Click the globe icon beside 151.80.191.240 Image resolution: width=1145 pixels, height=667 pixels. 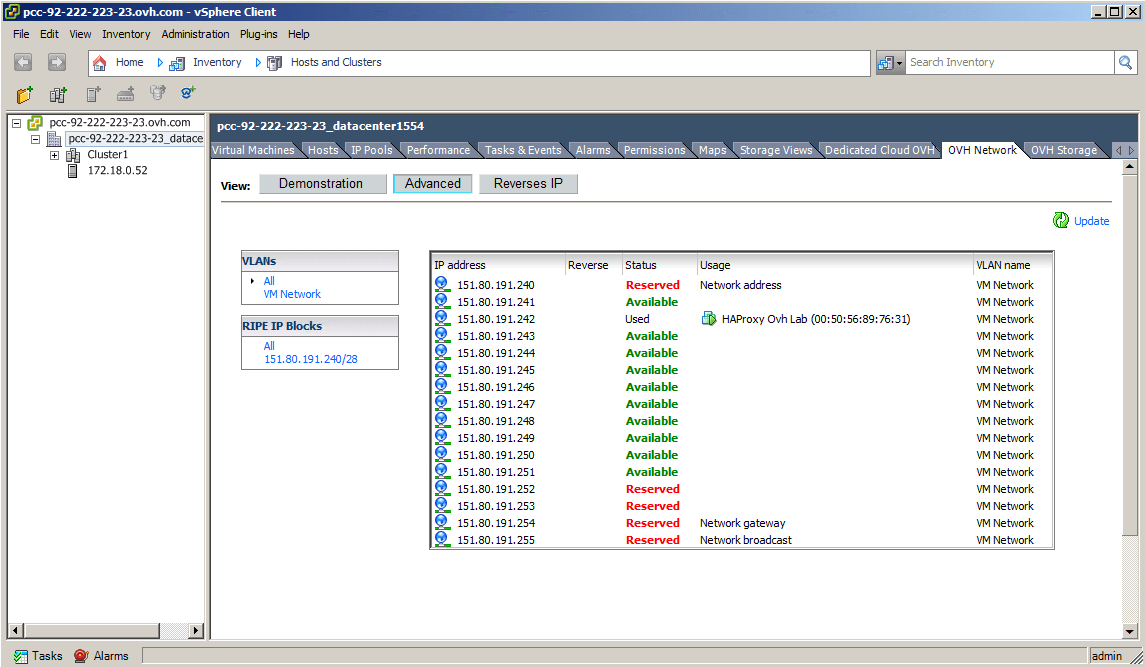pyautogui.click(x=442, y=284)
